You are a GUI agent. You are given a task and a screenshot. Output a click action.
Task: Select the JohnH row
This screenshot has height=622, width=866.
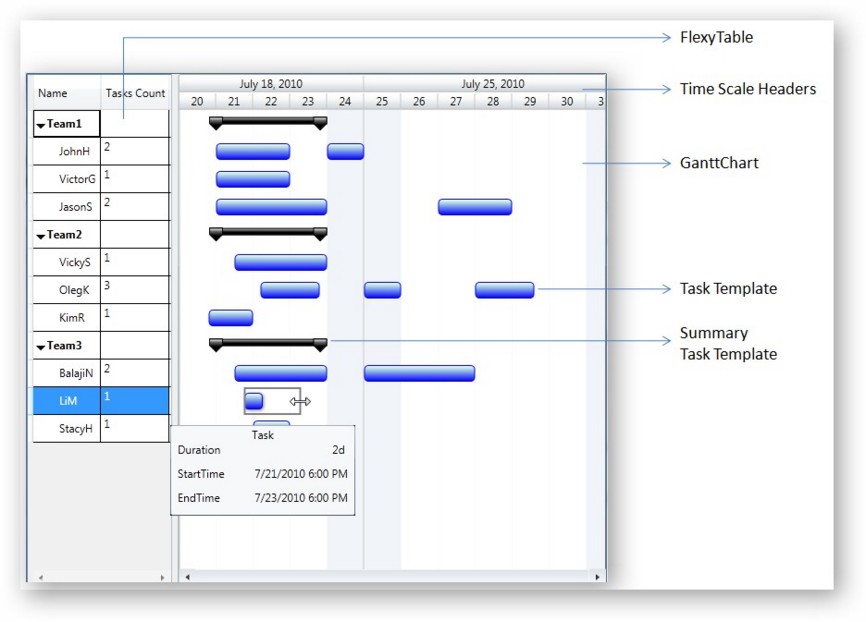[x=74, y=152]
